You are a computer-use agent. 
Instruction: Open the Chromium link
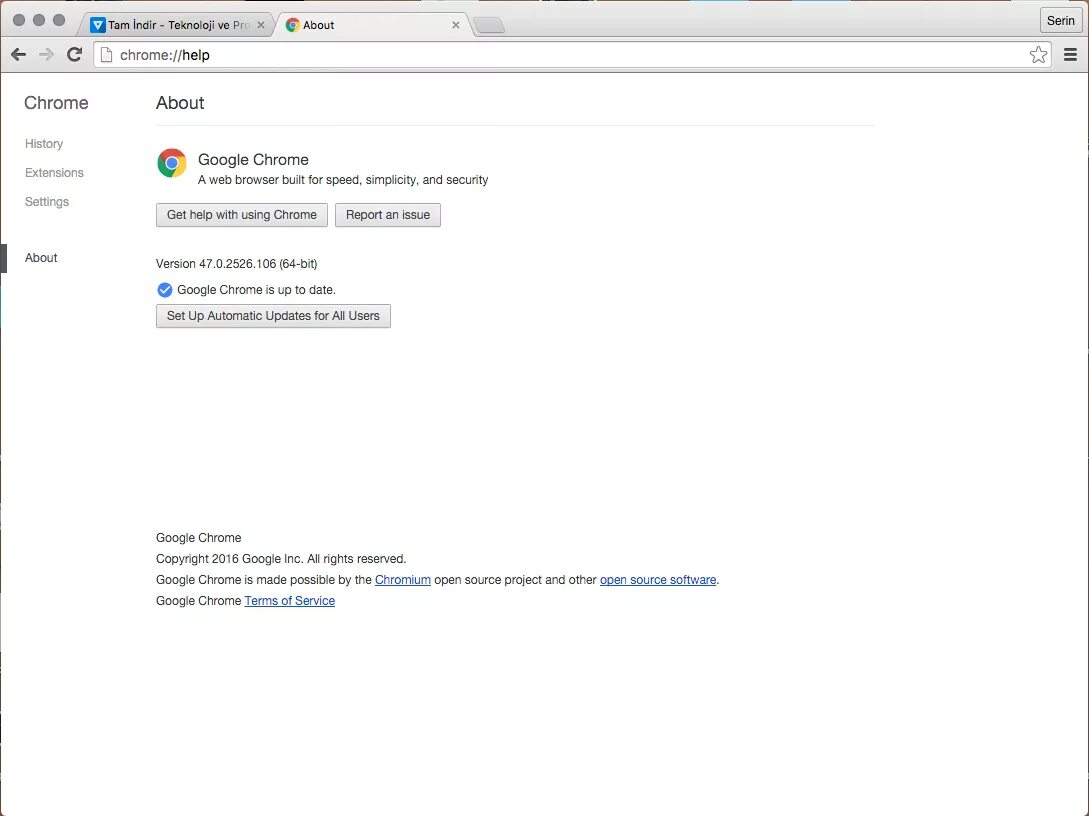[403, 580]
